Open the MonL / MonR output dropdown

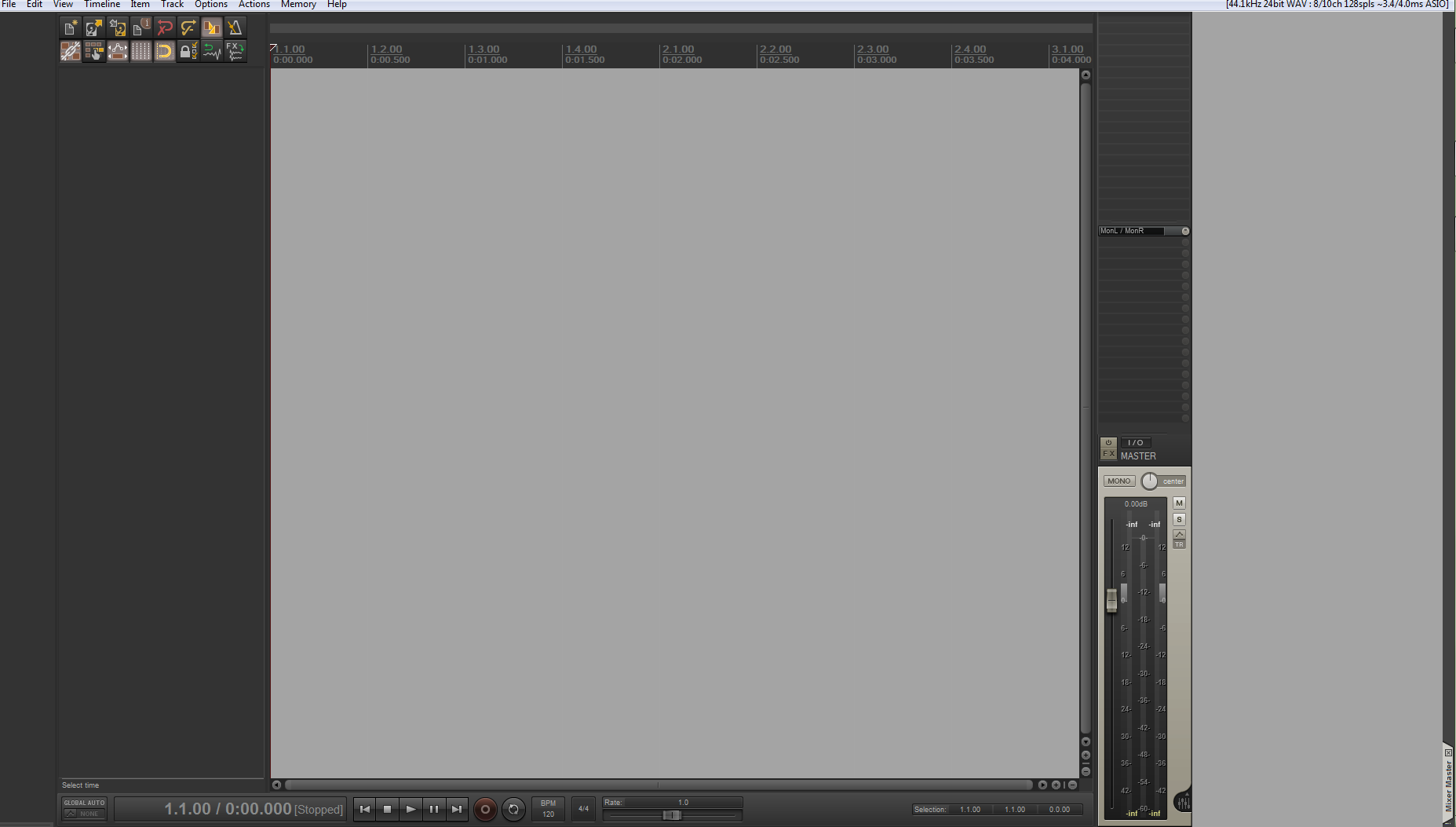pos(1144,231)
